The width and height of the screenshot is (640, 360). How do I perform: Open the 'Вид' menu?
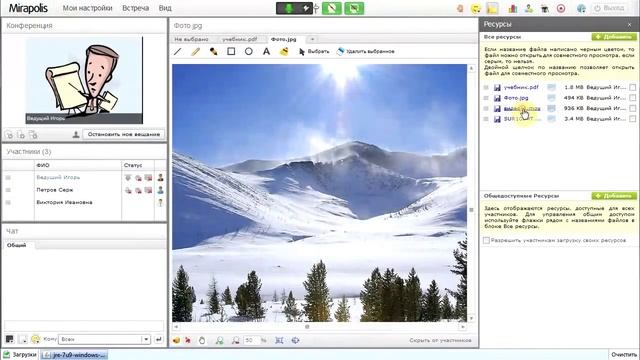[x=165, y=8]
